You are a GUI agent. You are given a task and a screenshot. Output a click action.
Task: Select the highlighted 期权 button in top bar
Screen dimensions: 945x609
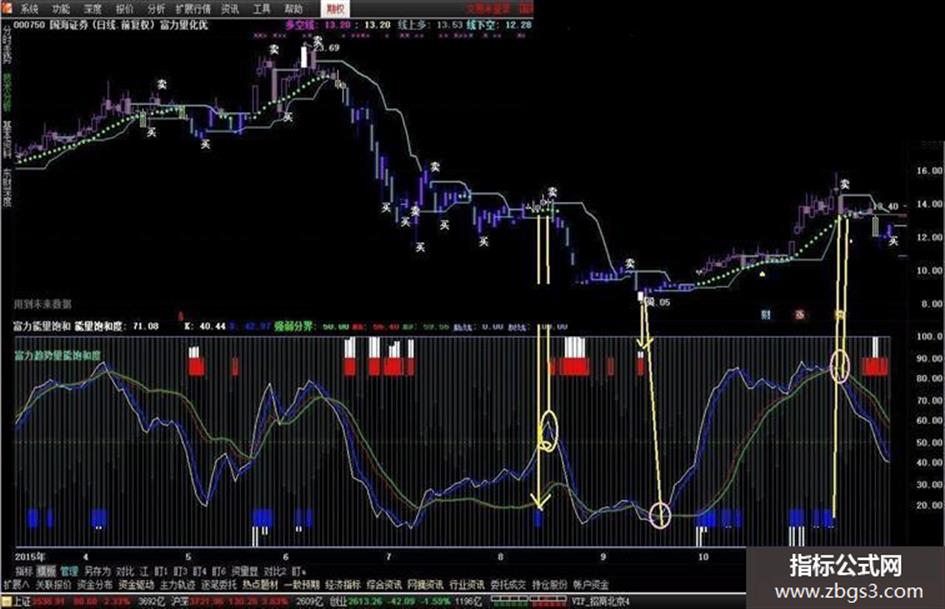335,9
